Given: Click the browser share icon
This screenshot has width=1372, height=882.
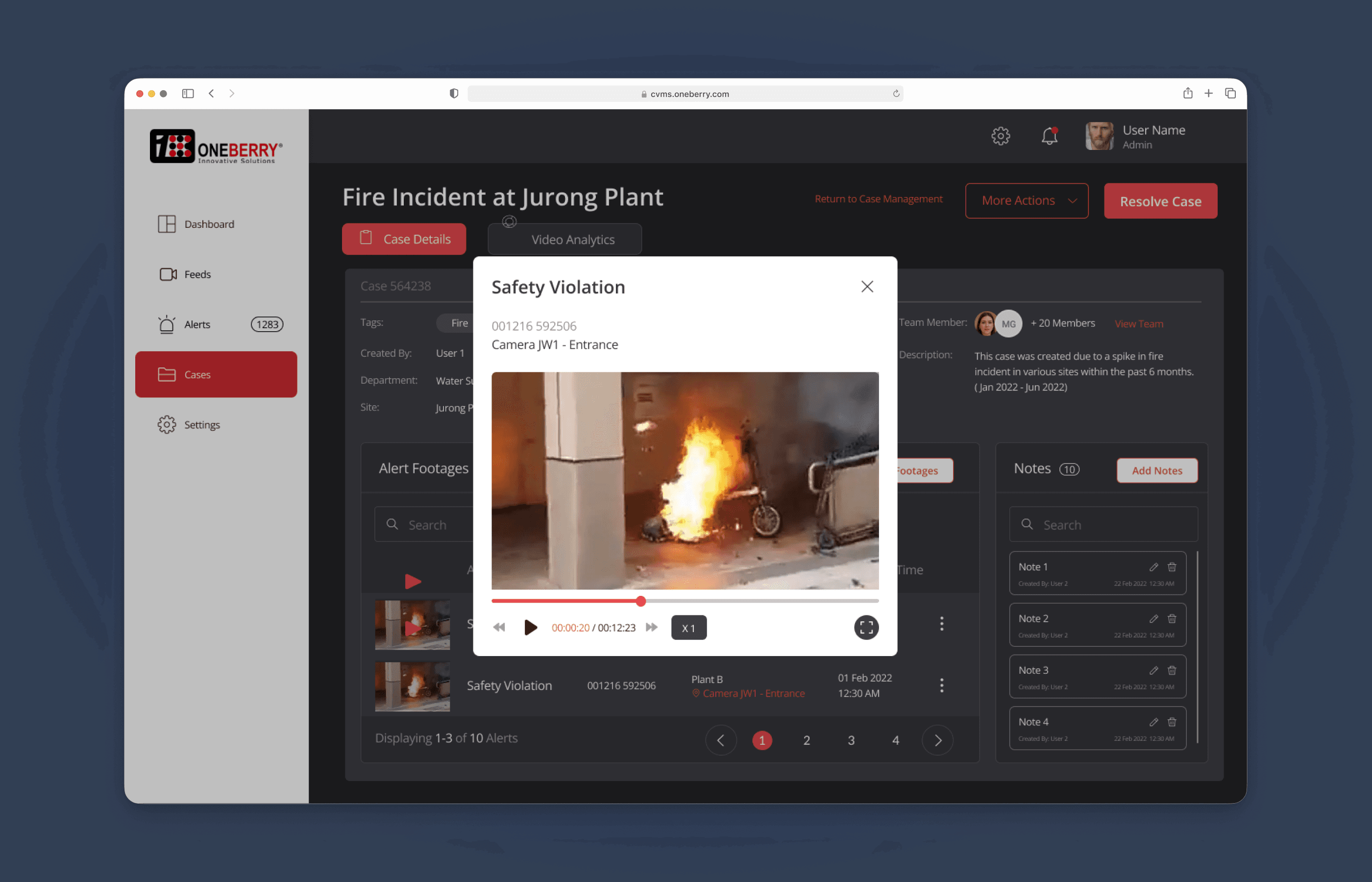Looking at the screenshot, I should point(1188,93).
